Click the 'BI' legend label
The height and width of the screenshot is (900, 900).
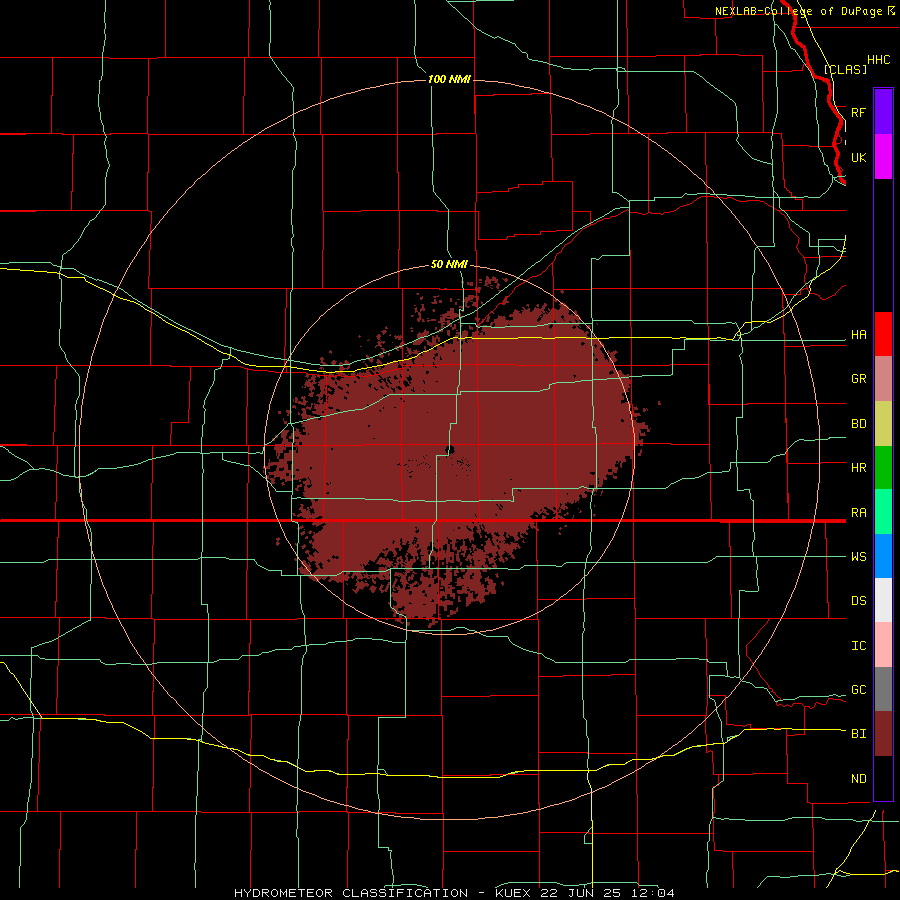858,734
